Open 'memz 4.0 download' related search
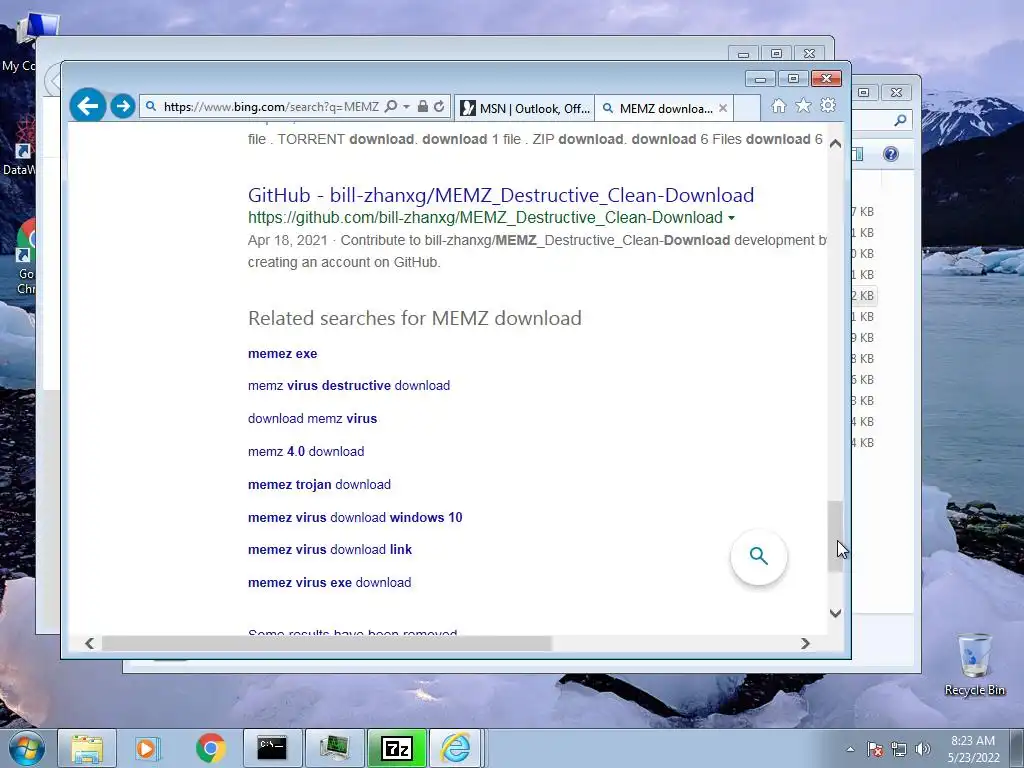The height and width of the screenshot is (768, 1024). (x=306, y=451)
